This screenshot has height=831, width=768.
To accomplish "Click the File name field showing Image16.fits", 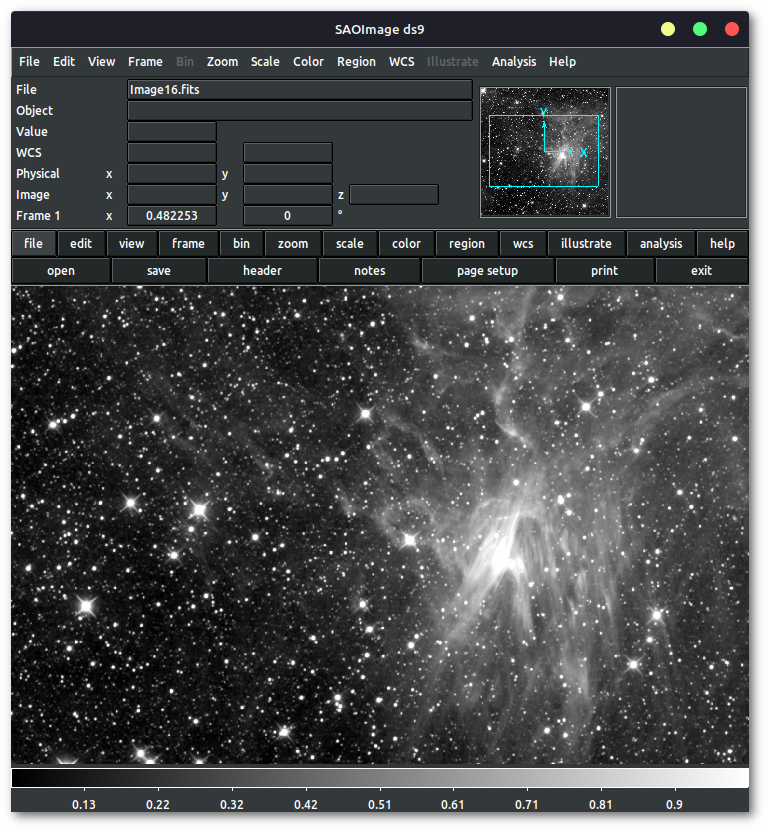I will point(300,90).
